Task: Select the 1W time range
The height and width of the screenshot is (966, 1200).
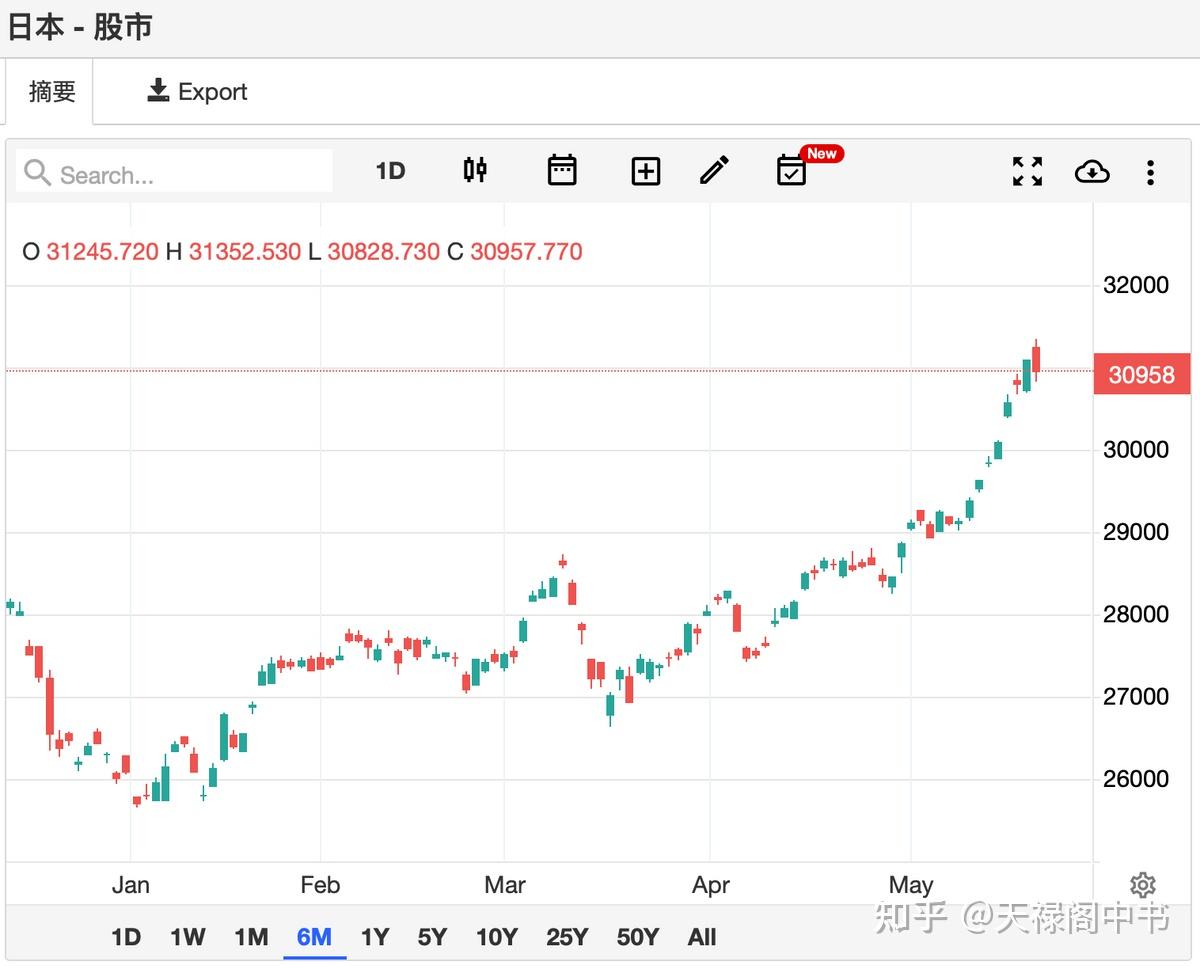Action: [x=187, y=937]
